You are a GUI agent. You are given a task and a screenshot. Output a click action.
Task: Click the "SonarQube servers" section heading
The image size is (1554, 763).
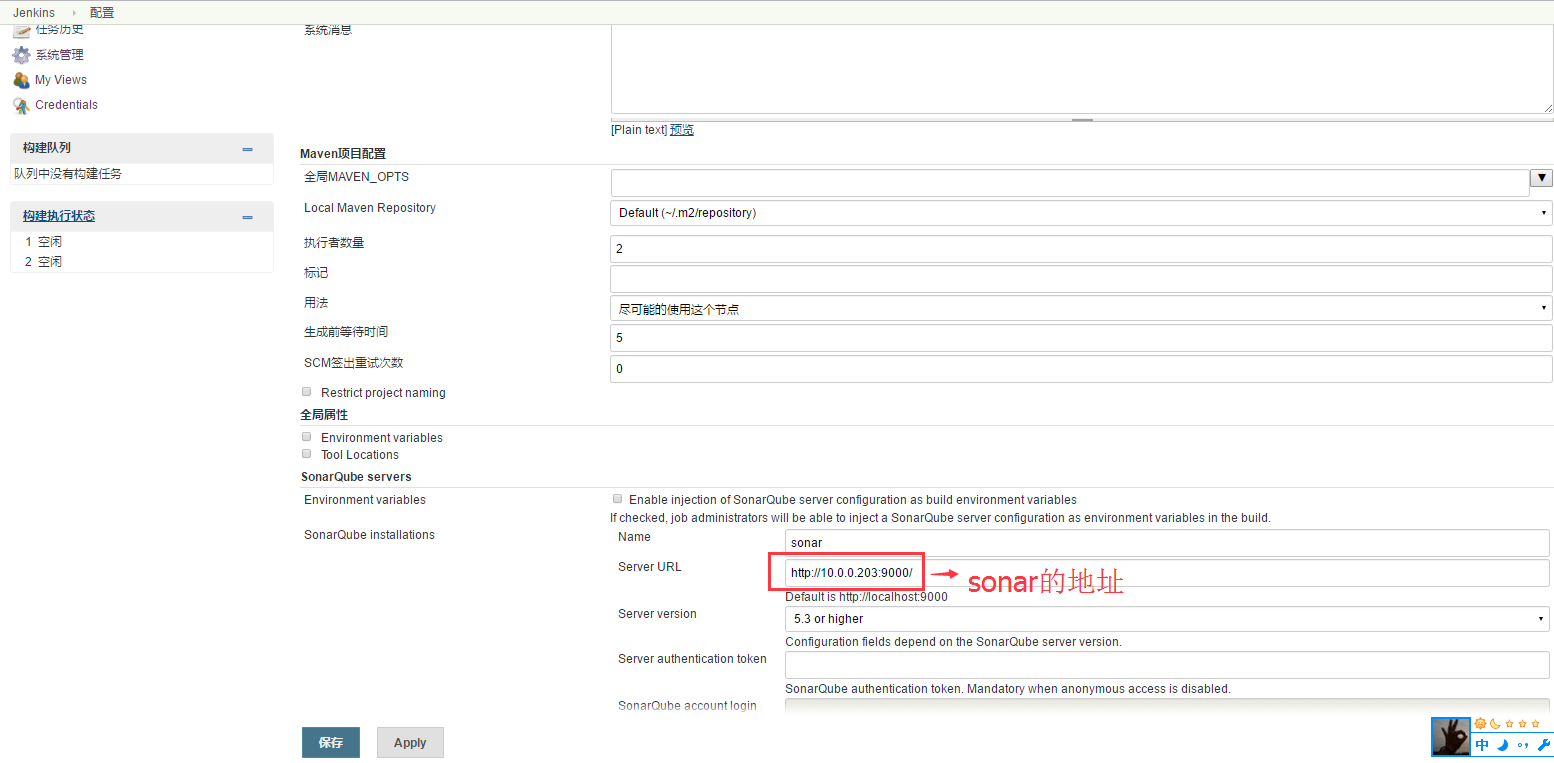(x=356, y=477)
